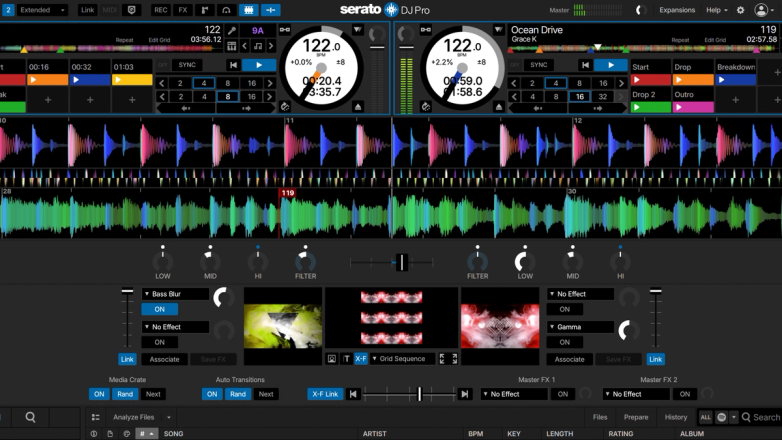Screen dimensions: 782x440
Task: Turn on Master FX 1 effect
Action: pyautogui.click(x=563, y=394)
